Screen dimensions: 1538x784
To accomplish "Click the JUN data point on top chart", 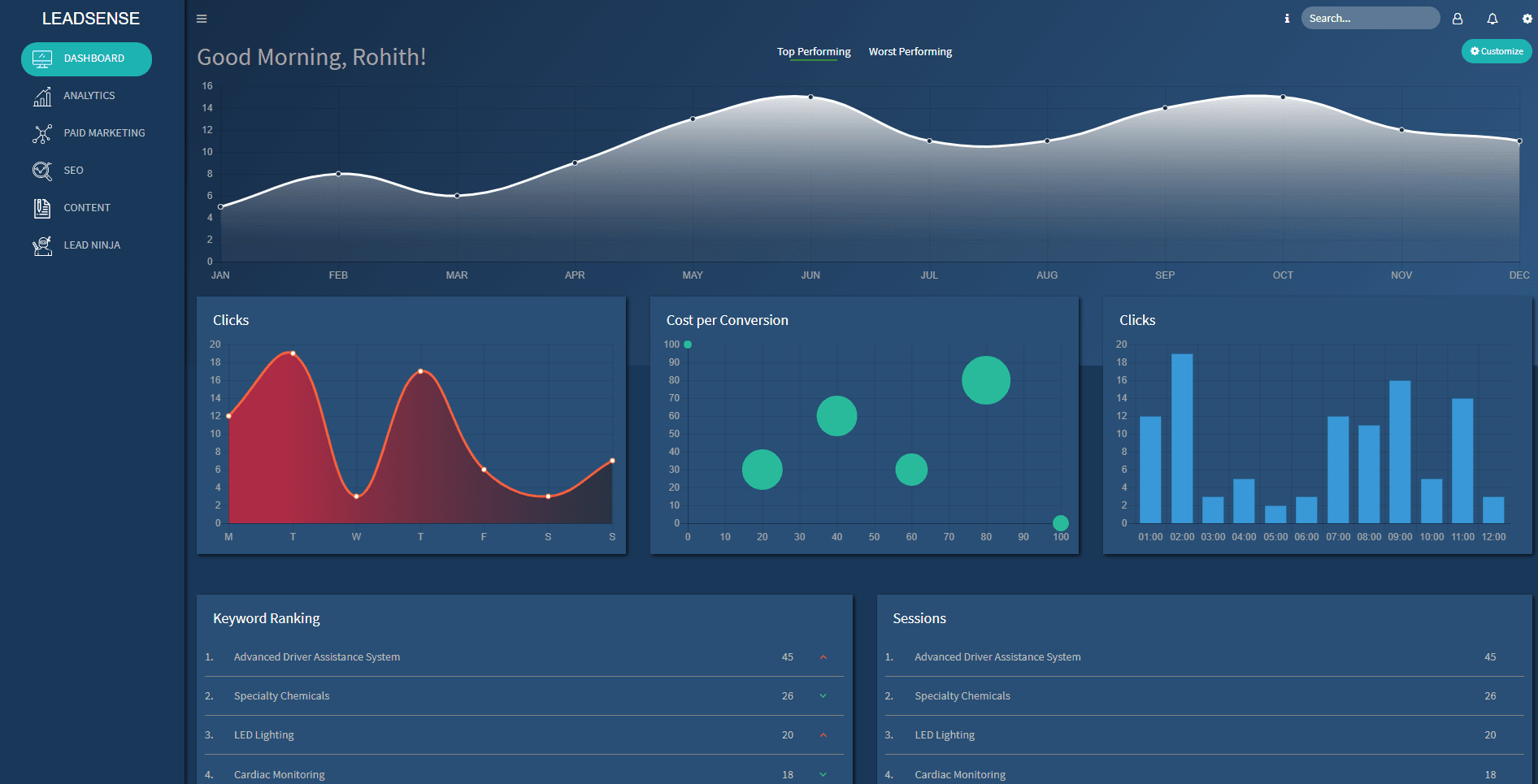I will tap(810, 97).
